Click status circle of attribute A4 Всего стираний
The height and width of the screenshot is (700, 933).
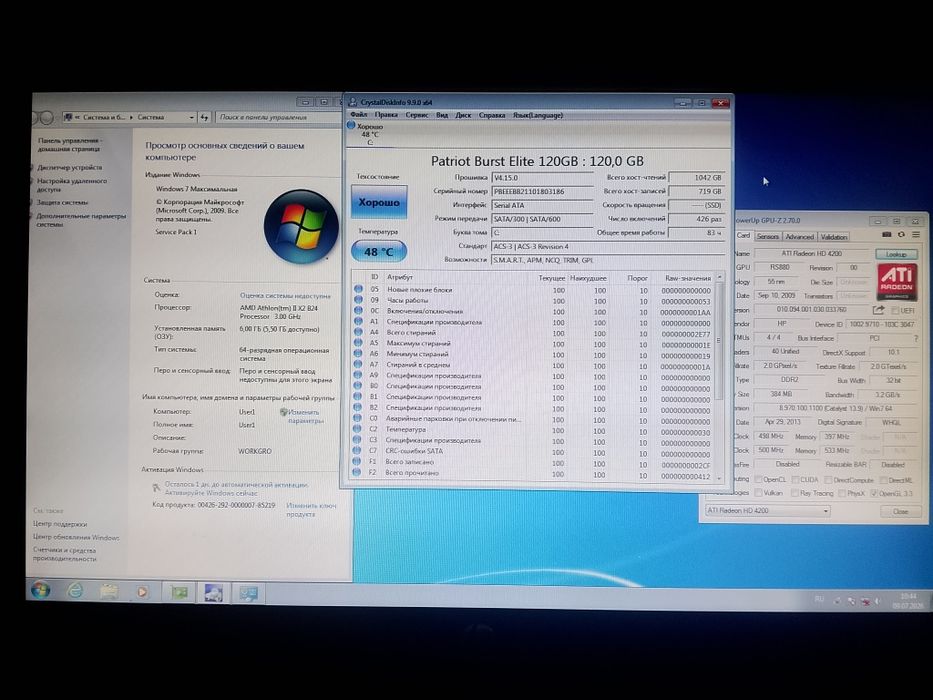pyautogui.click(x=358, y=332)
